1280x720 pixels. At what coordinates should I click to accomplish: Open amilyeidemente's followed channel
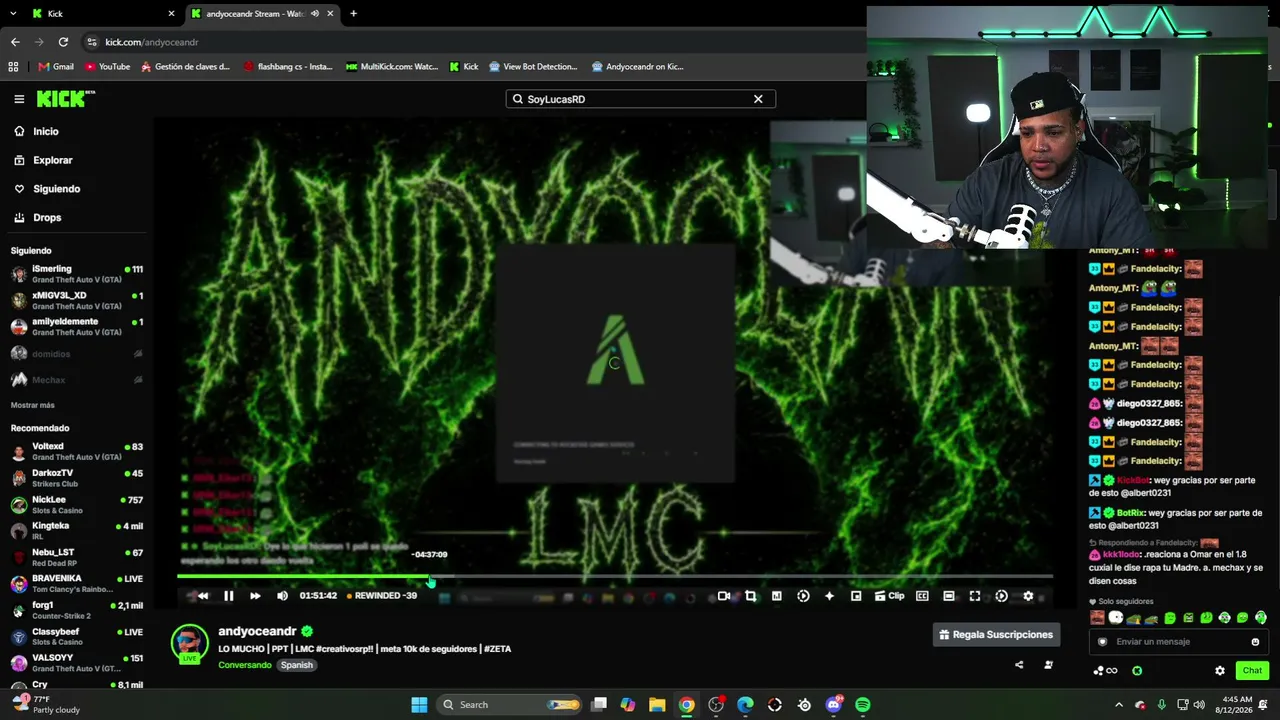tap(77, 327)
